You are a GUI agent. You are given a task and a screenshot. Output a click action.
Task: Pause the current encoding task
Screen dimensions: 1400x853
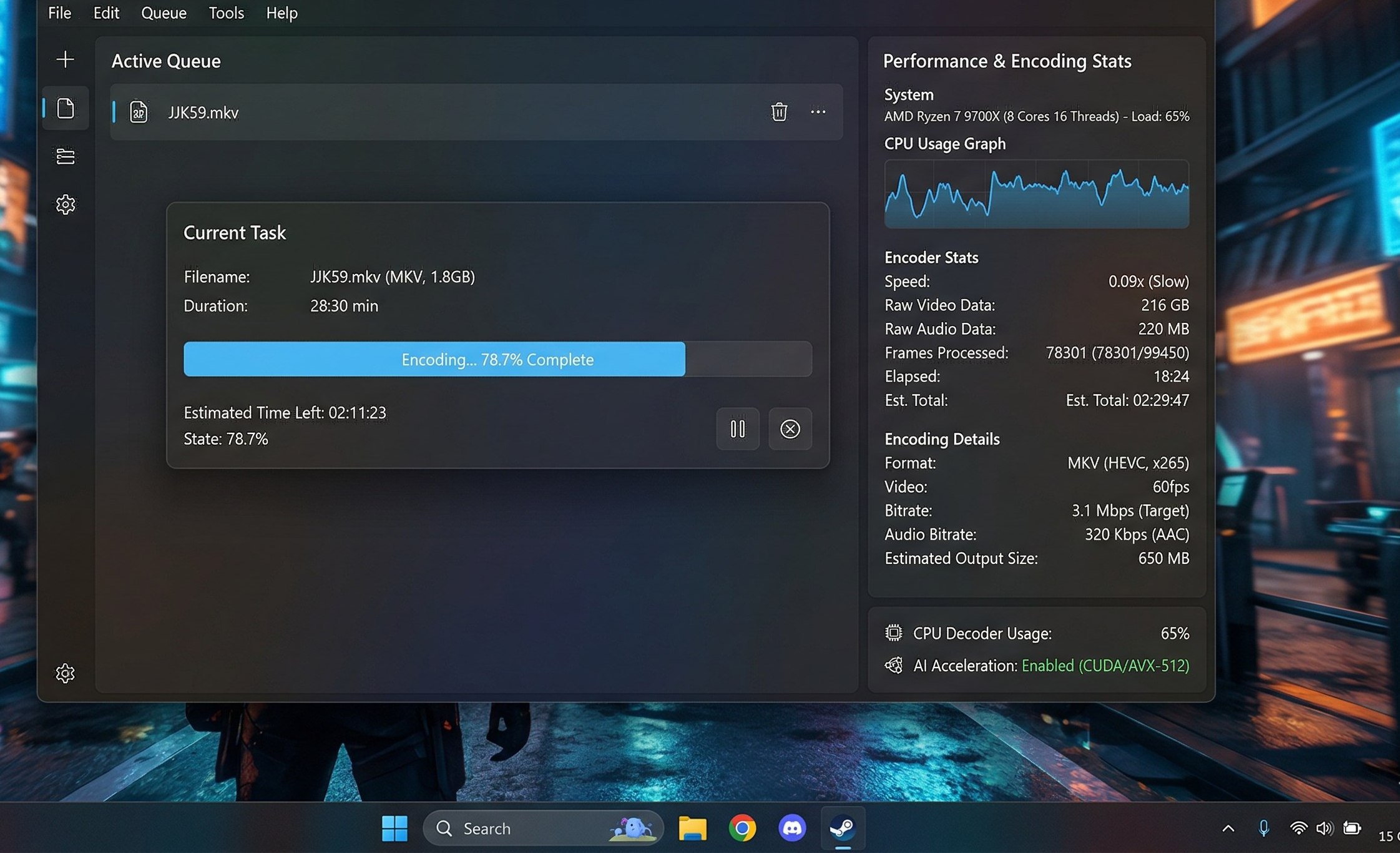coord(738,429)
